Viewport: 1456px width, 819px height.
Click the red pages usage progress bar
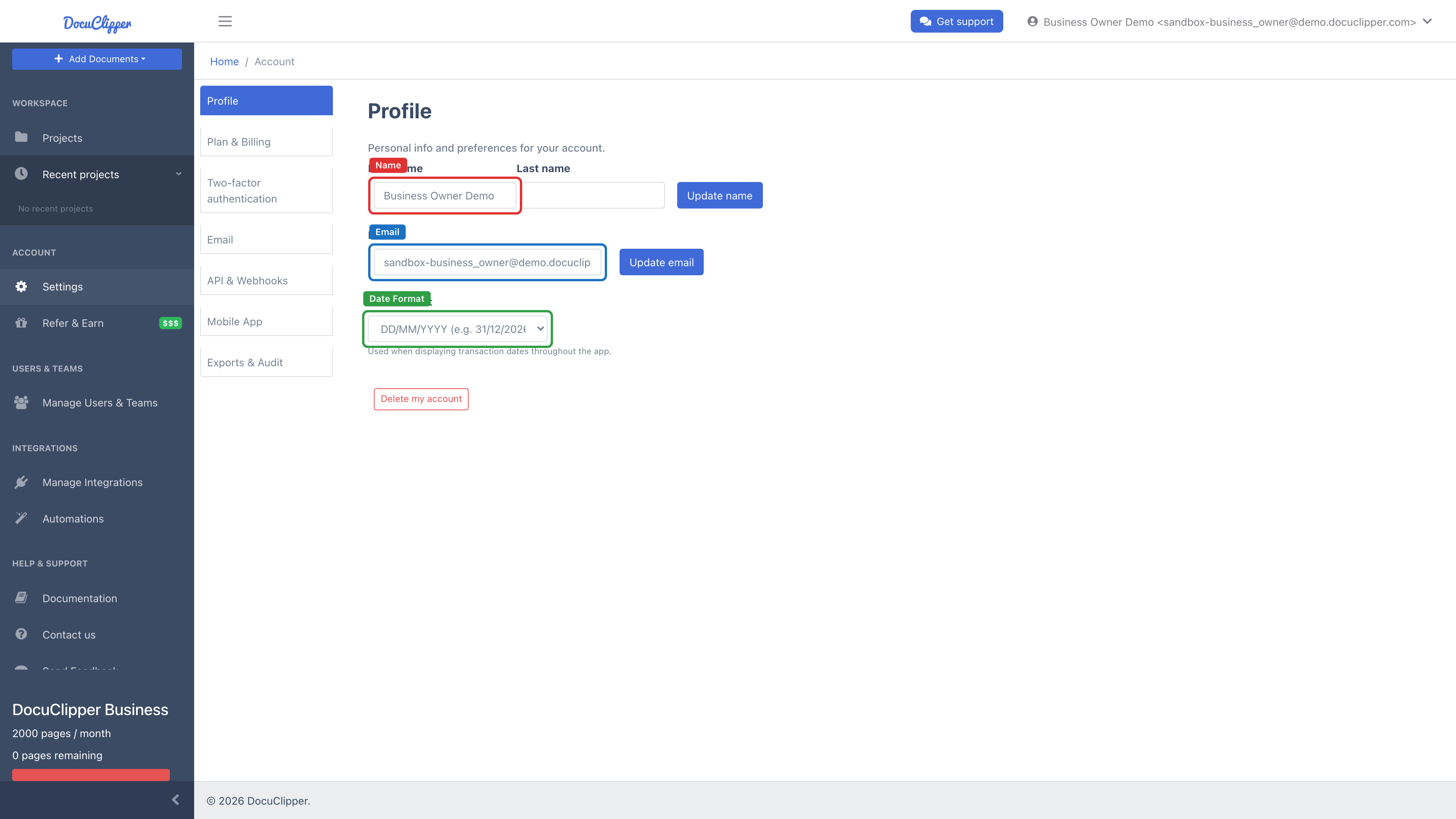pos(91,775)
